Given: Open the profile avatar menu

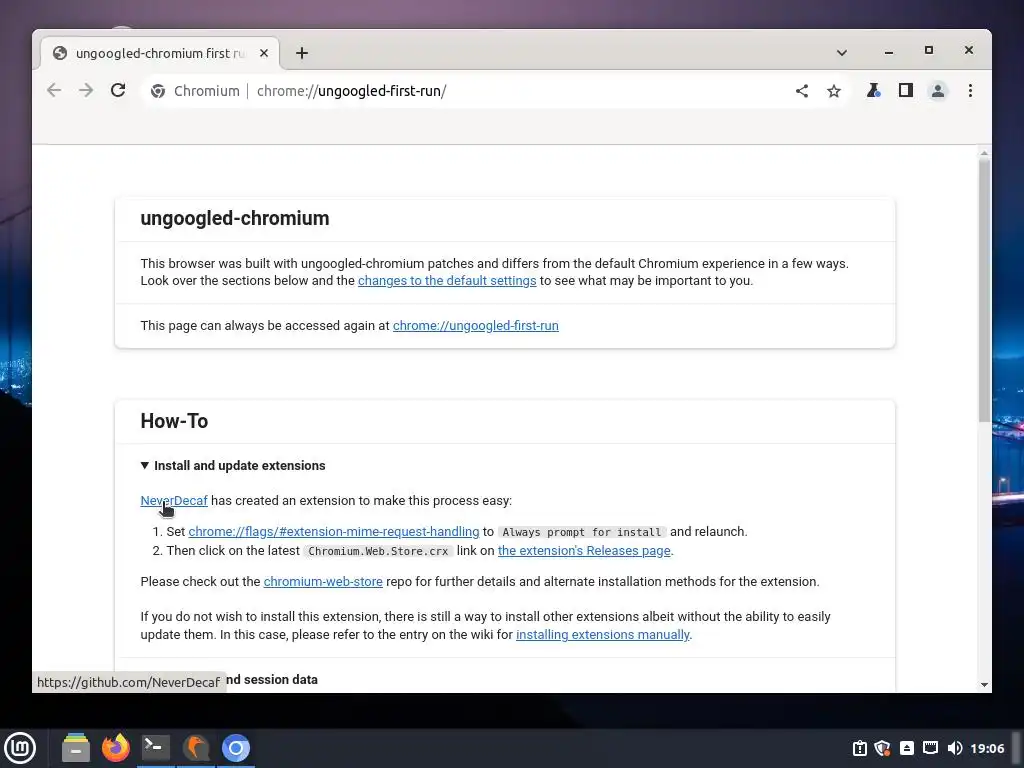Looking at the screenshot, I should click(x=938, y=91).
